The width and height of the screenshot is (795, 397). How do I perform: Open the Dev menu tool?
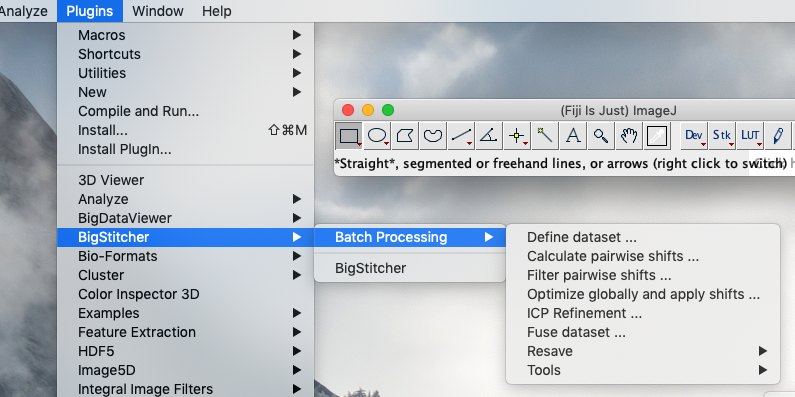point(694,136)
